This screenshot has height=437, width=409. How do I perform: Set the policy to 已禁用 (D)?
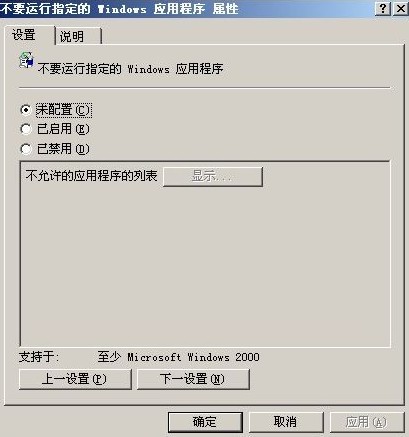pos(55,149)
